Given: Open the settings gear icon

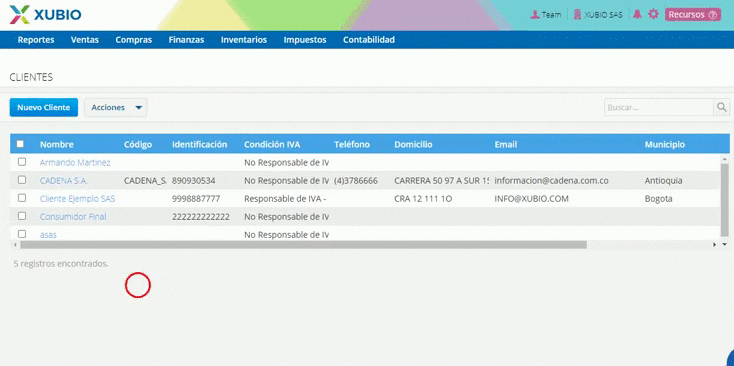Looking at the screenshot, I should (653, 15).
